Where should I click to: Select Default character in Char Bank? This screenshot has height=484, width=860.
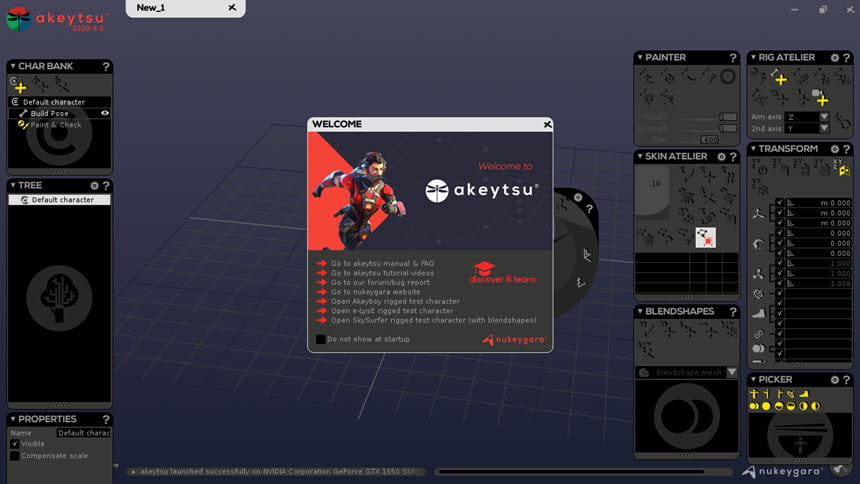(x=60, y=102)
